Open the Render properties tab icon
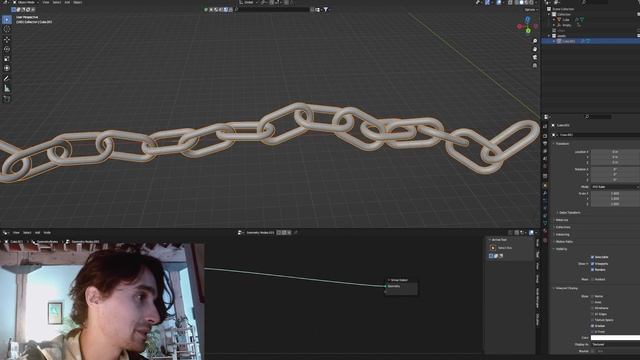 tap(545, 135)
